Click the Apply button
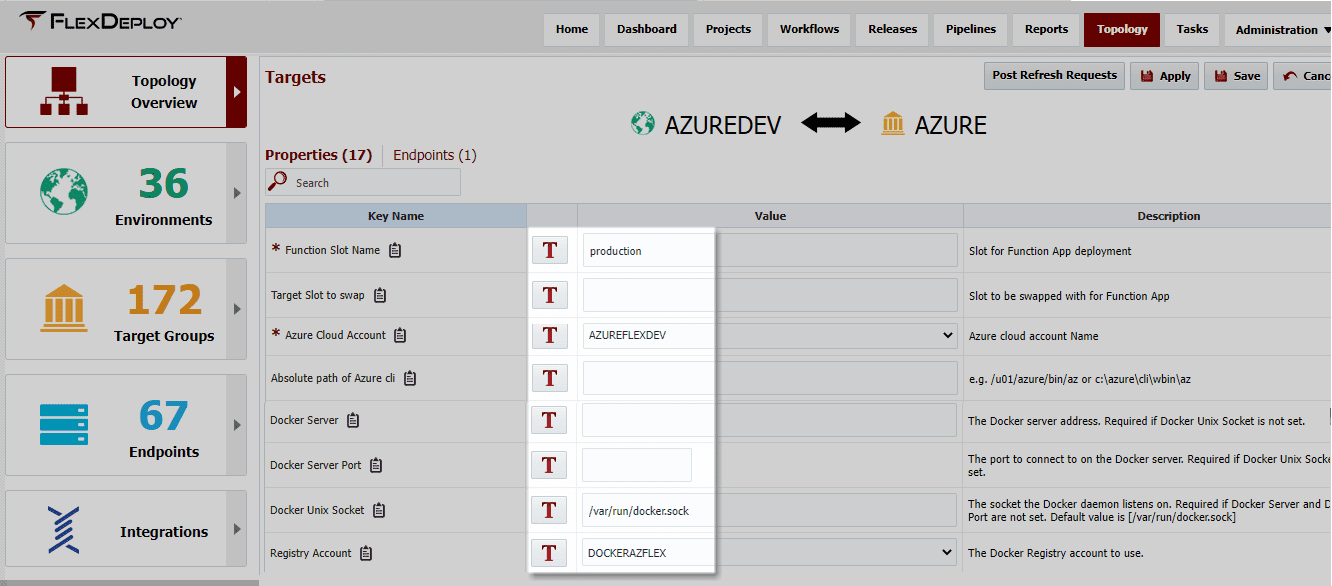Image resolution: width=1332 pixels, height=586 pixels. click(x=1164, y=76)
